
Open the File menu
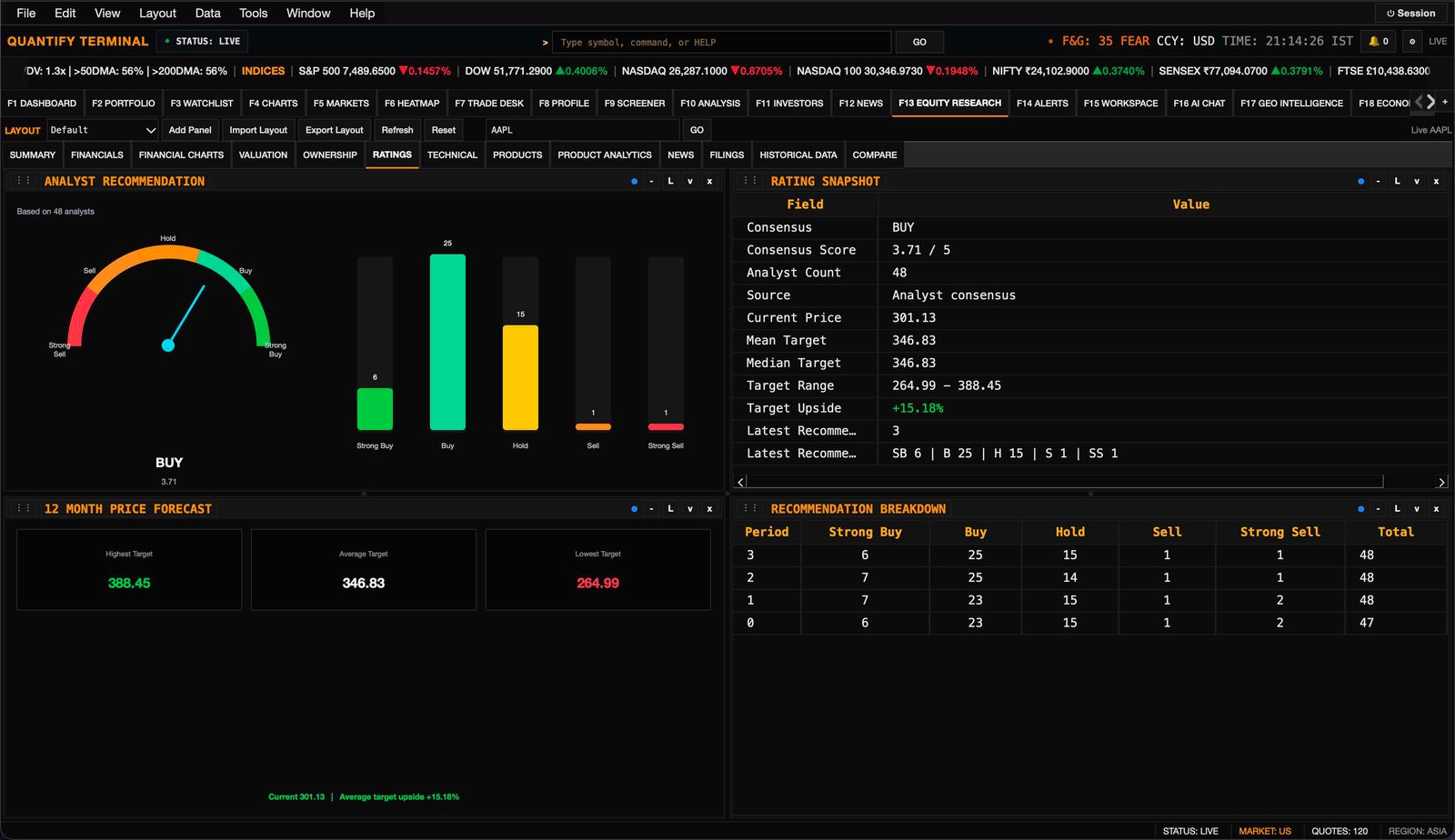pos(26,13)
